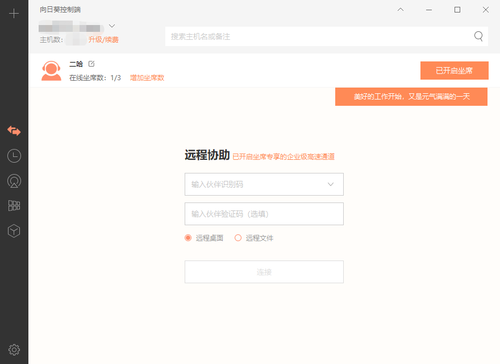
Task: Expand the partner ID dropdown arrow
Action: tap(331, 184)
